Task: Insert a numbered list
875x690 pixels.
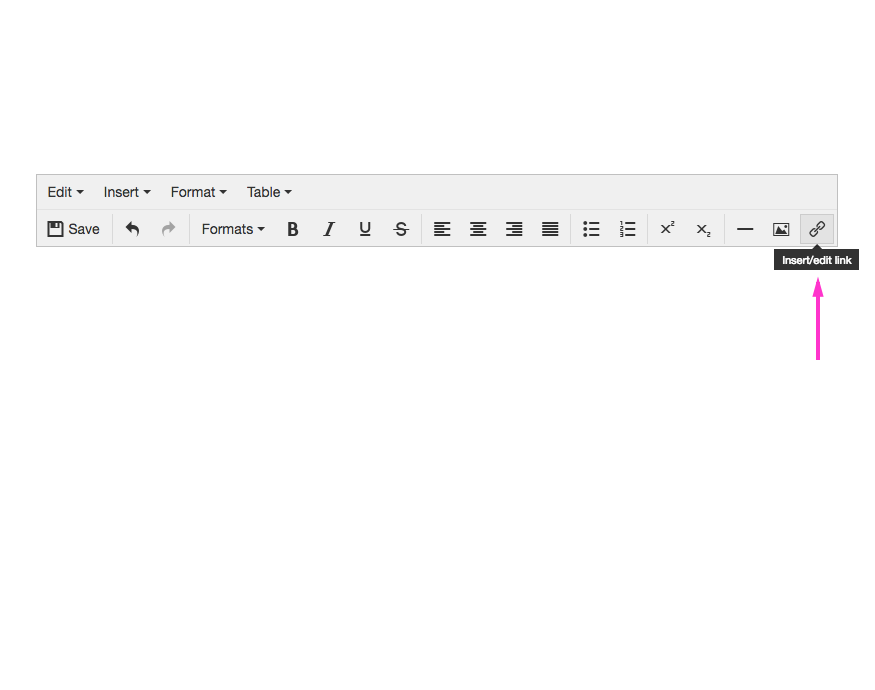Action: coord(627,229)
